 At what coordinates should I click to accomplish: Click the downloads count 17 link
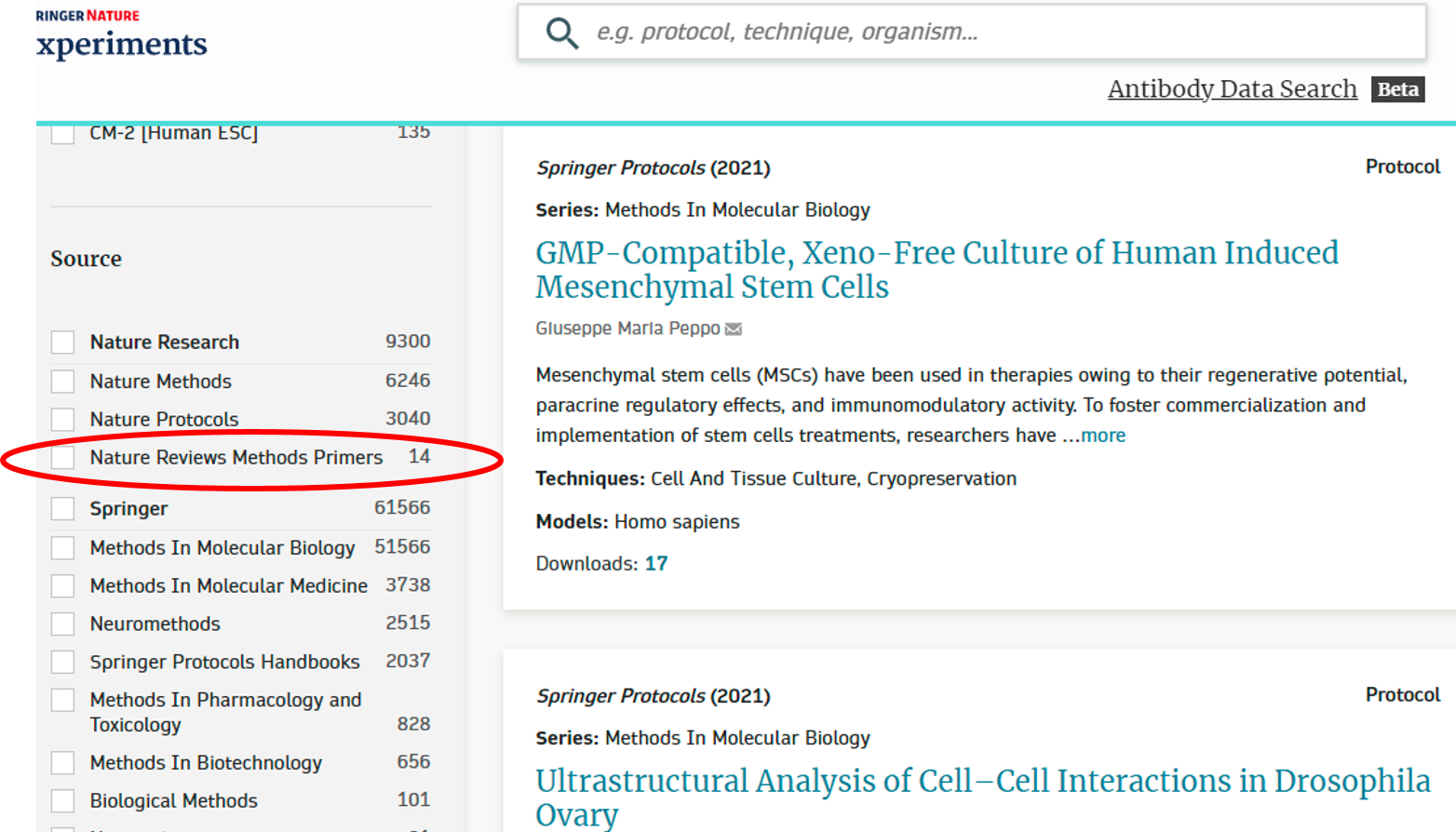[x=656, y=564]
